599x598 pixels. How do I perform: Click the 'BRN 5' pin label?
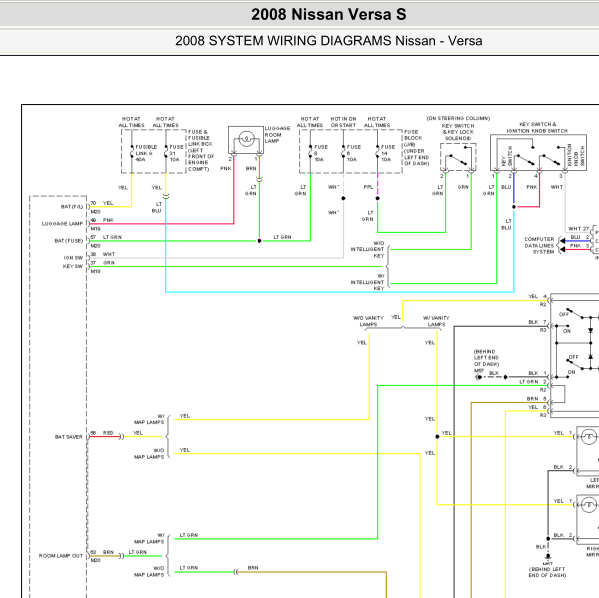536,399
